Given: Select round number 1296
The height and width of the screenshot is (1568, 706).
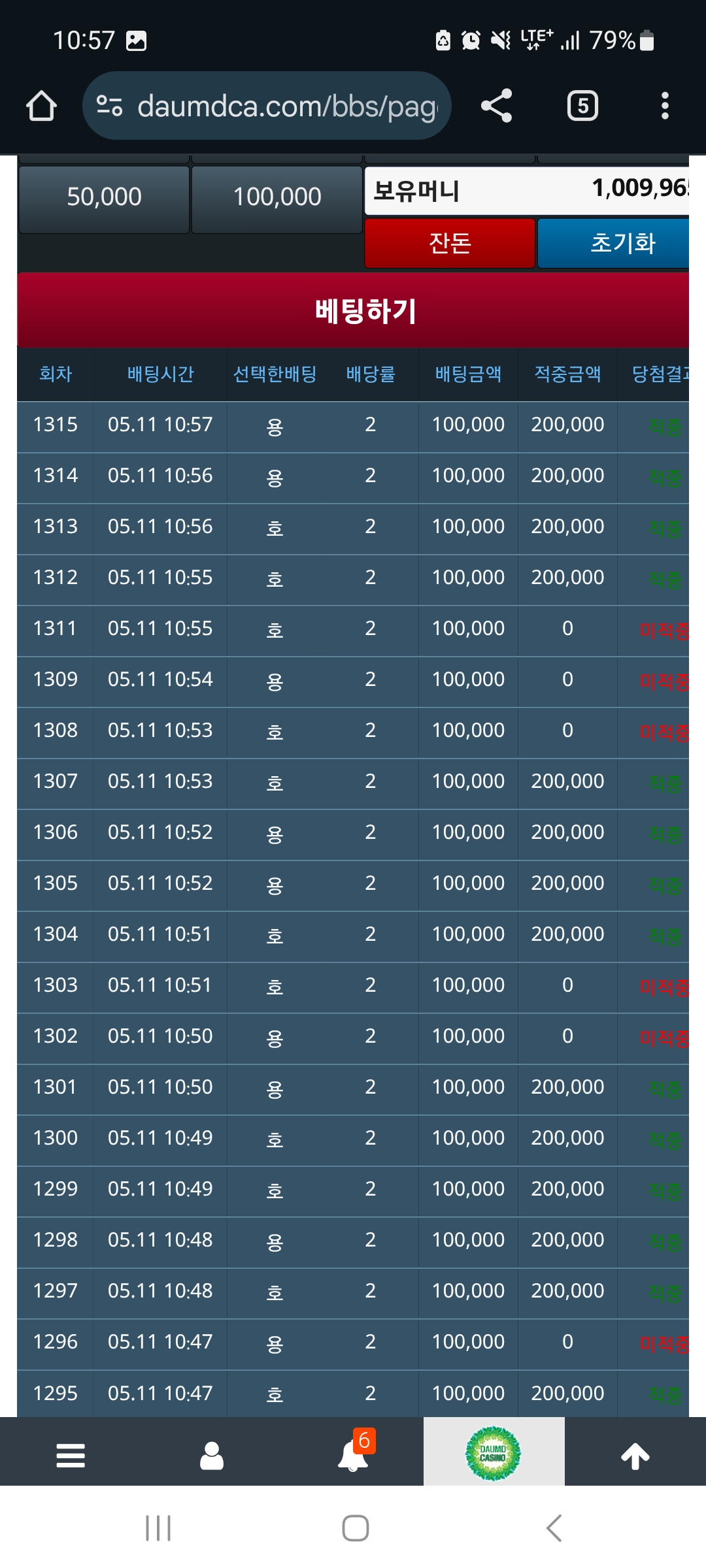Looking at the screenshot, I should pos(56,1342).
